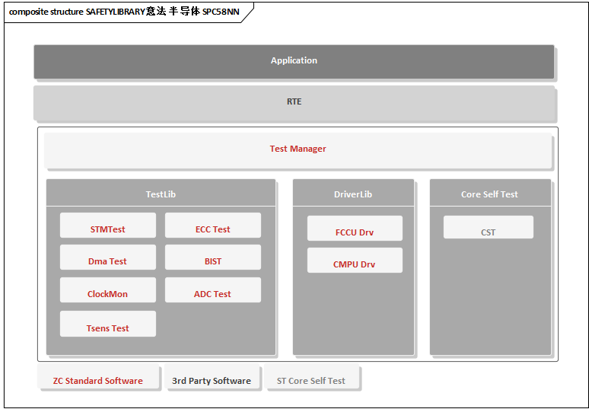Click the ZC Standard Software legend box

tap(98, 376)
